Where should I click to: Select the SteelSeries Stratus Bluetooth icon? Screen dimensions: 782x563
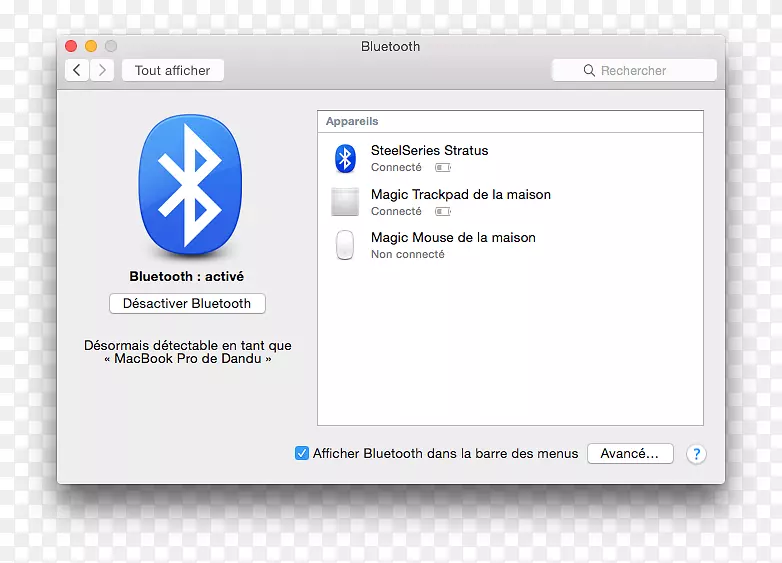tap(345, 159)
